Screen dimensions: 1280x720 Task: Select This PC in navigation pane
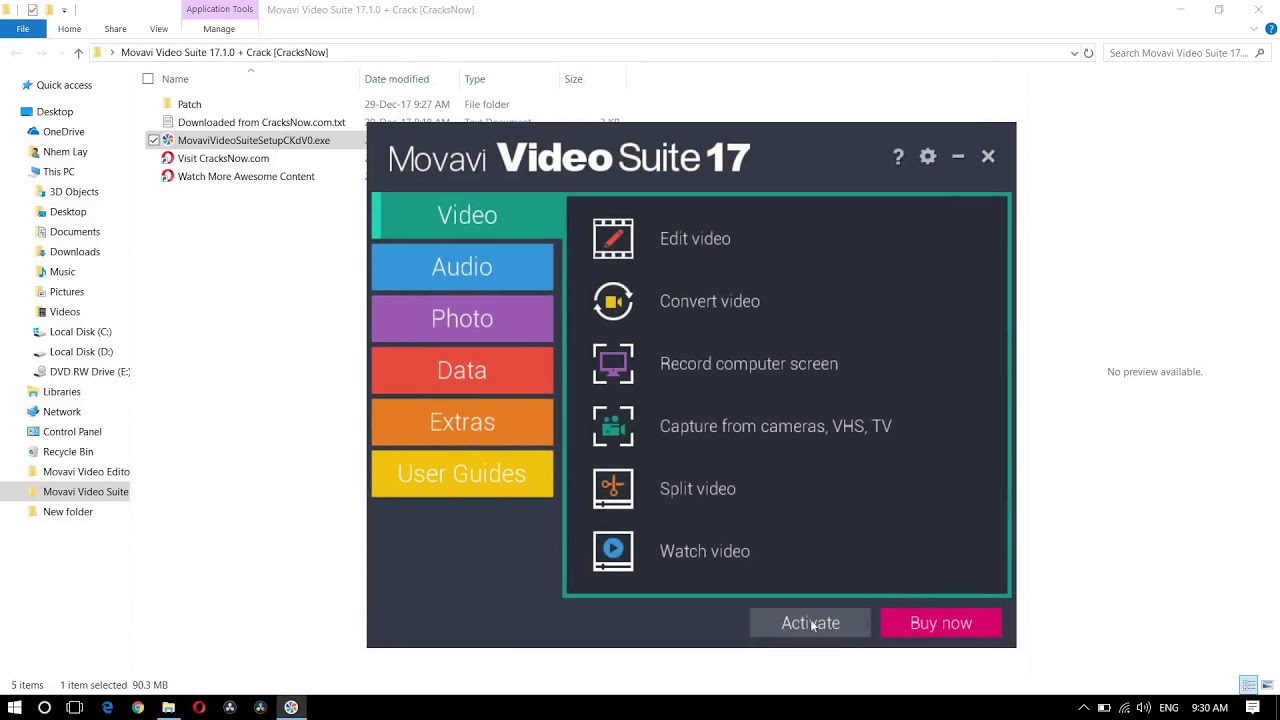(58, 171)
